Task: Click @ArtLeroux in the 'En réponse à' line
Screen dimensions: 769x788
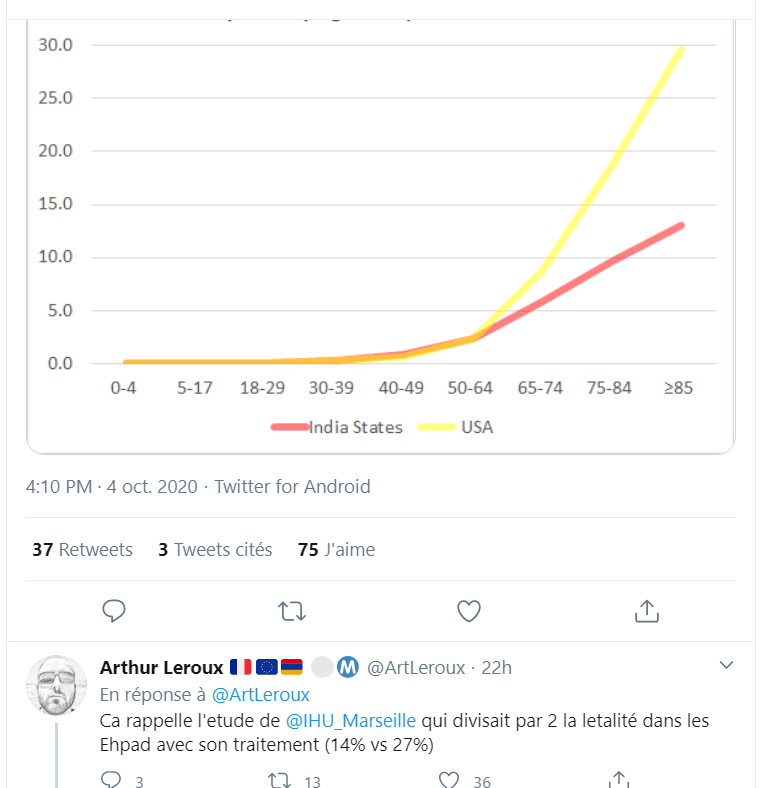Action: tap(261, 694)
